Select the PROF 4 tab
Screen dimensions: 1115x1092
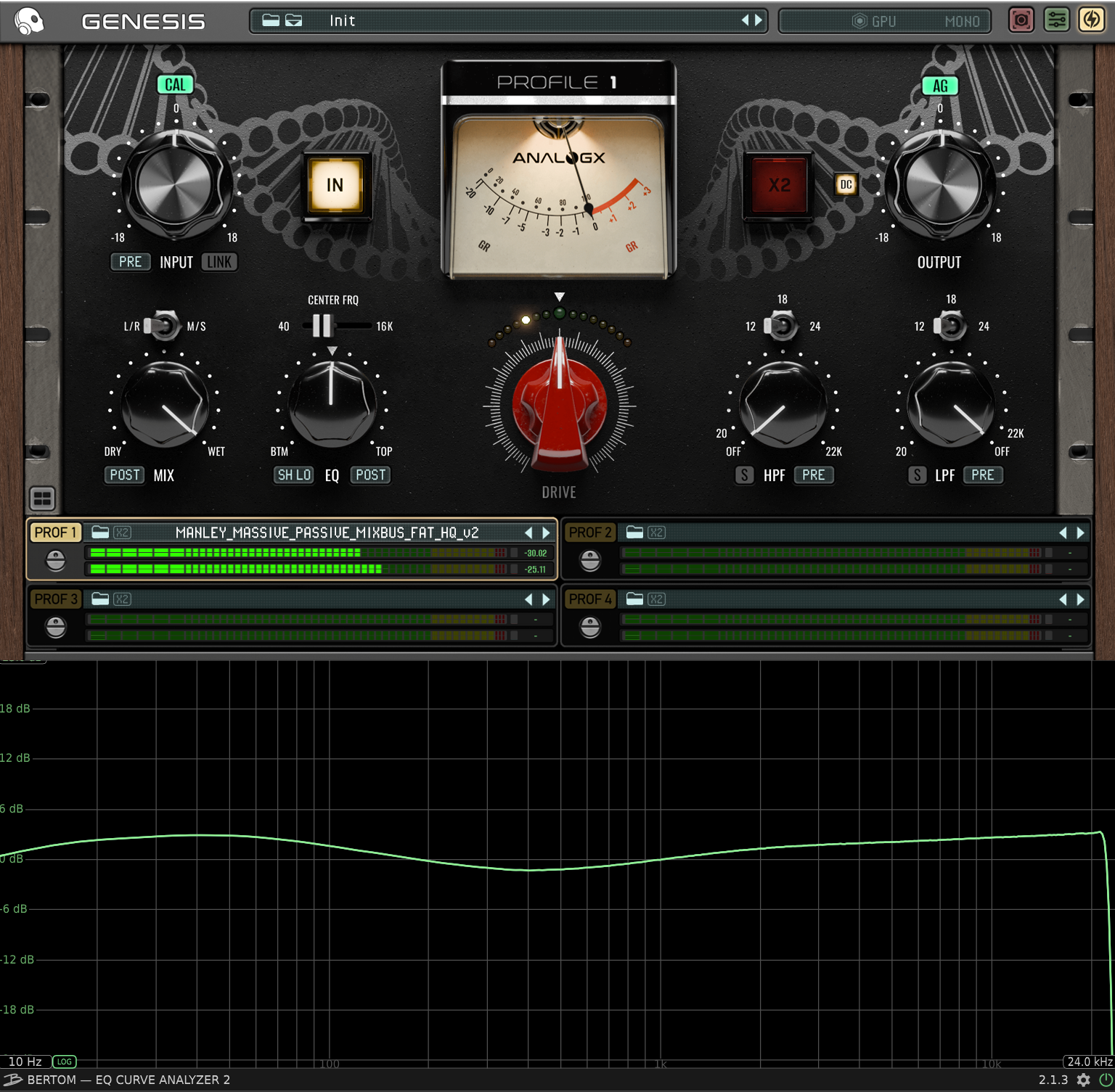coord(589,599)
